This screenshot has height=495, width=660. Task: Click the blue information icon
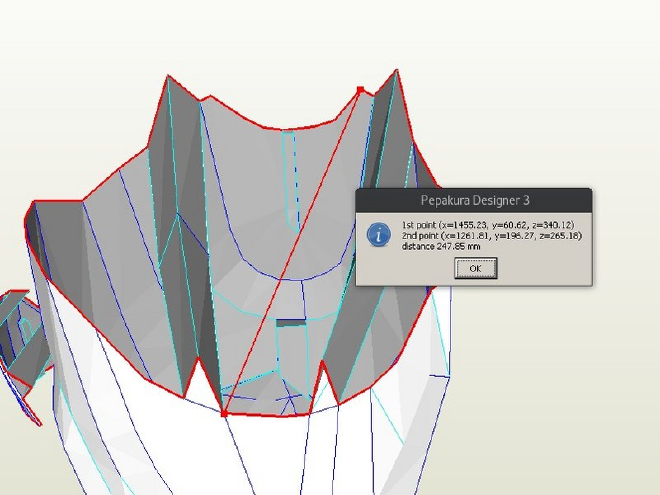(379, 234)
